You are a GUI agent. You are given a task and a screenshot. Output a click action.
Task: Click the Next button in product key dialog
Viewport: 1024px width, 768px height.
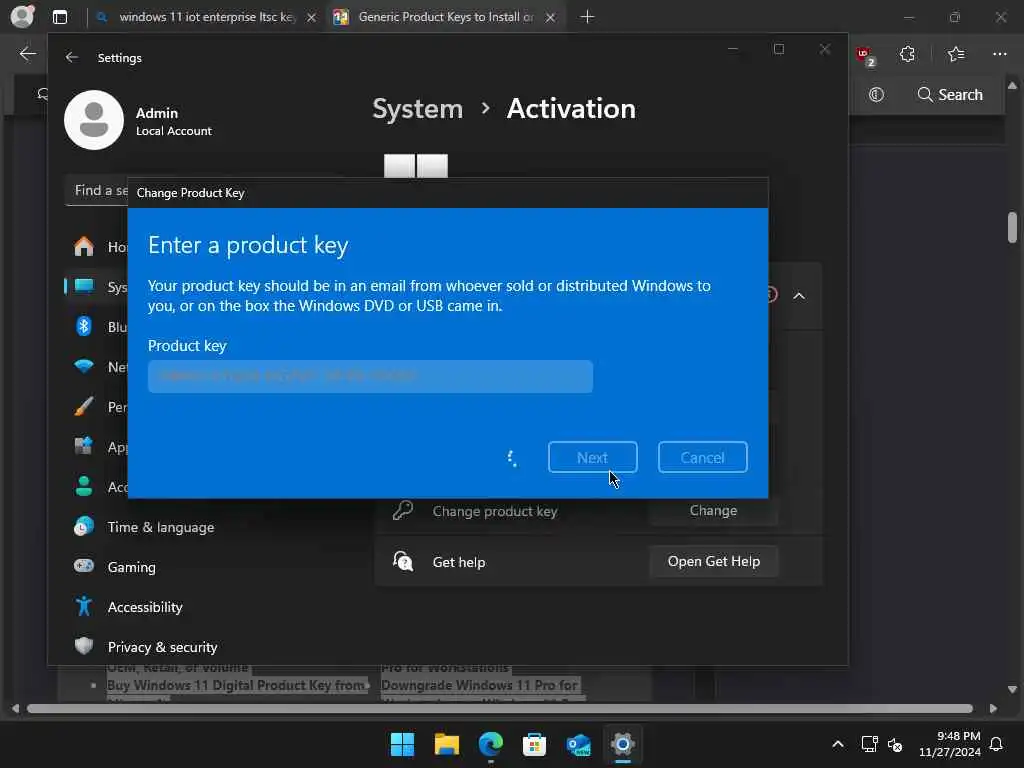click(592, 457)
